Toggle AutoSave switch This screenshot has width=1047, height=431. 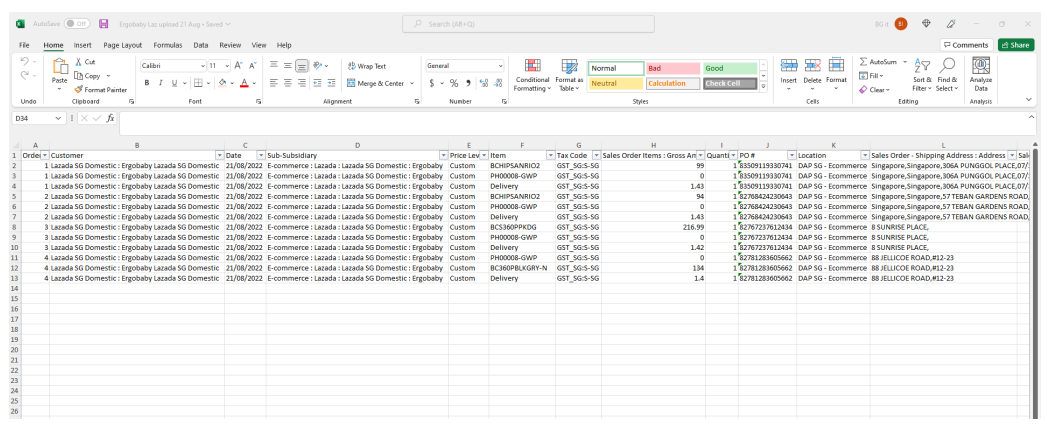pyautogui.click(x=77, y=23)
